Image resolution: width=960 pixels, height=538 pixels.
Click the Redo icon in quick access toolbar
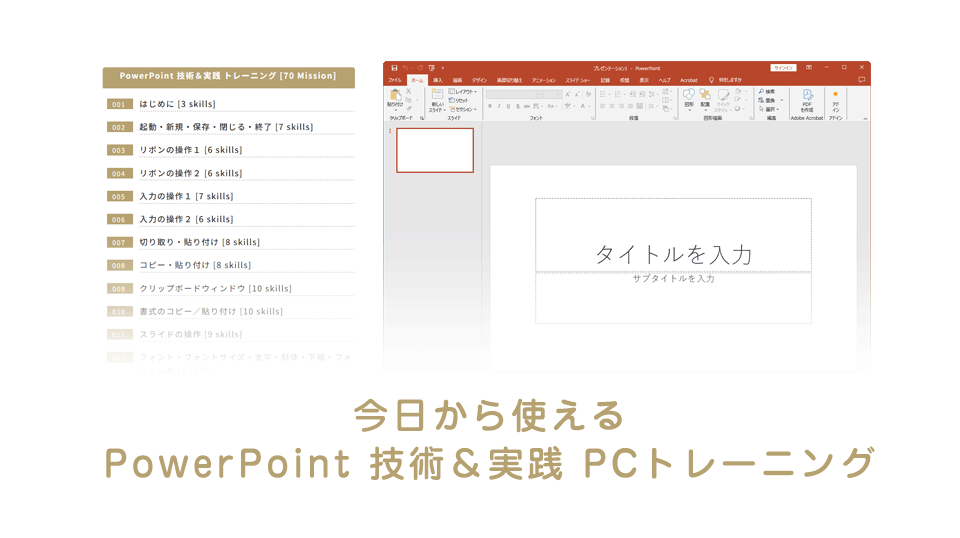[x=420, y=68]
